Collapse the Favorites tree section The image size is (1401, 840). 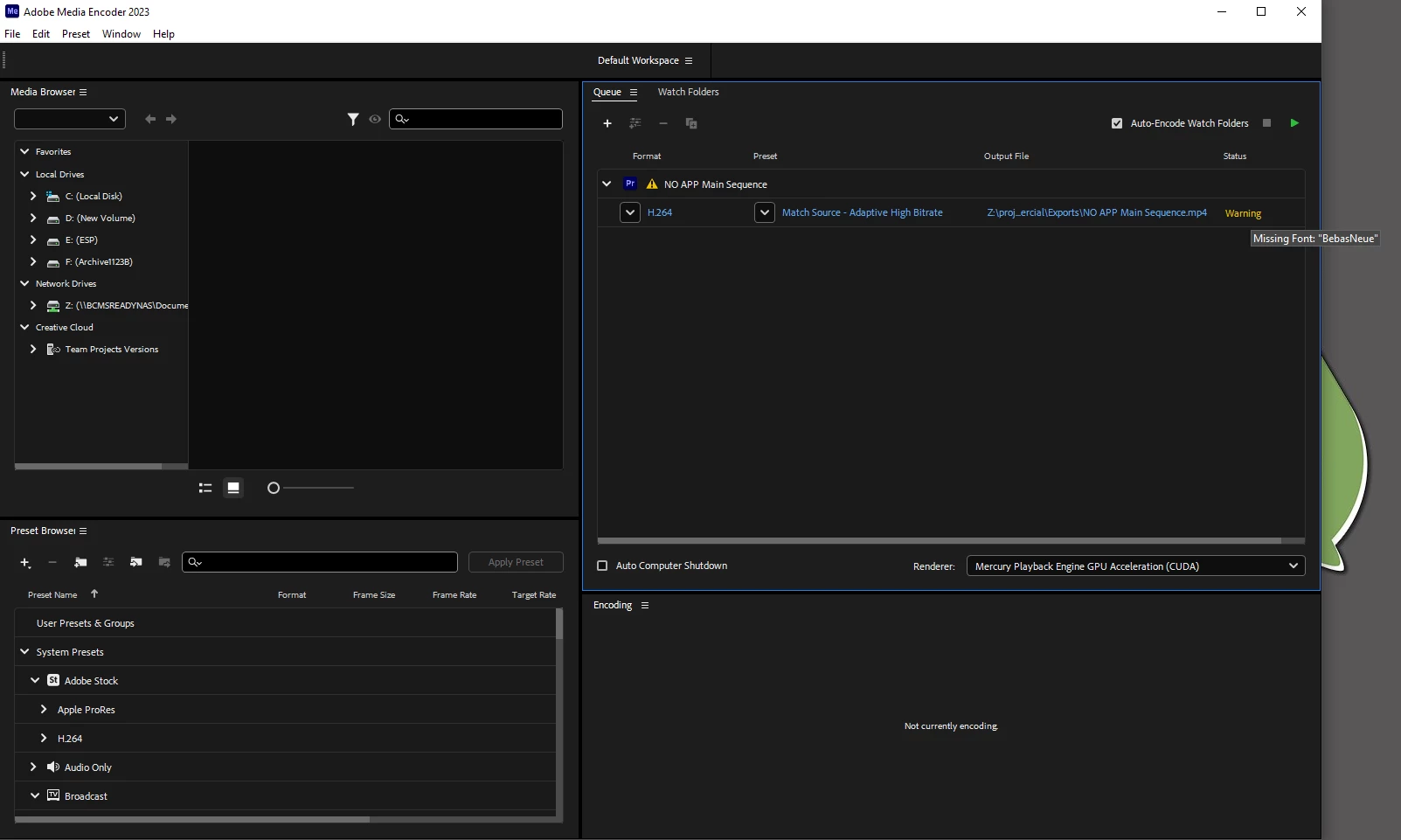click(x=24, y=151)
